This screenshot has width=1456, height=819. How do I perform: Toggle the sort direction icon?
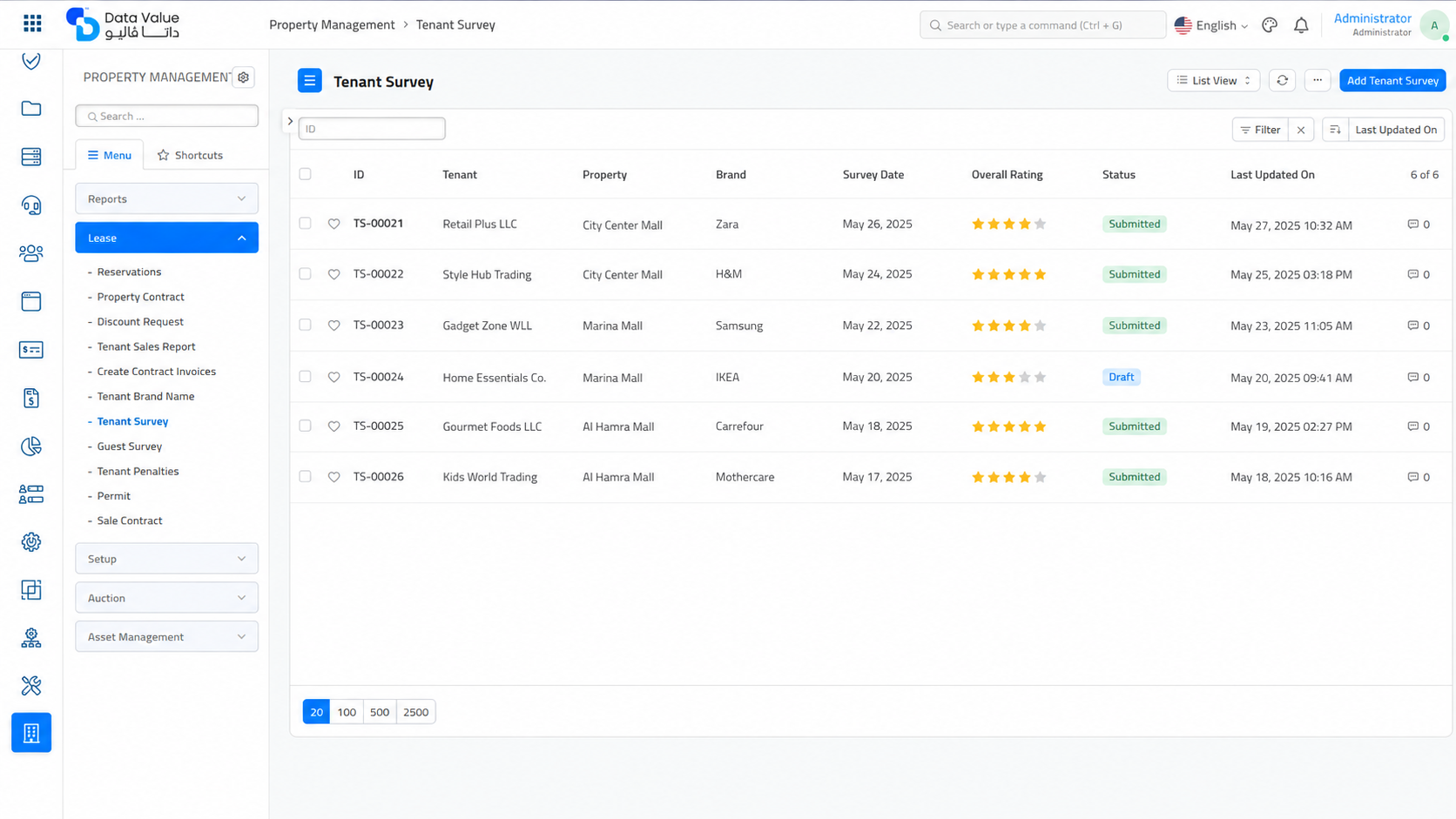click(x=1335, y=130)
